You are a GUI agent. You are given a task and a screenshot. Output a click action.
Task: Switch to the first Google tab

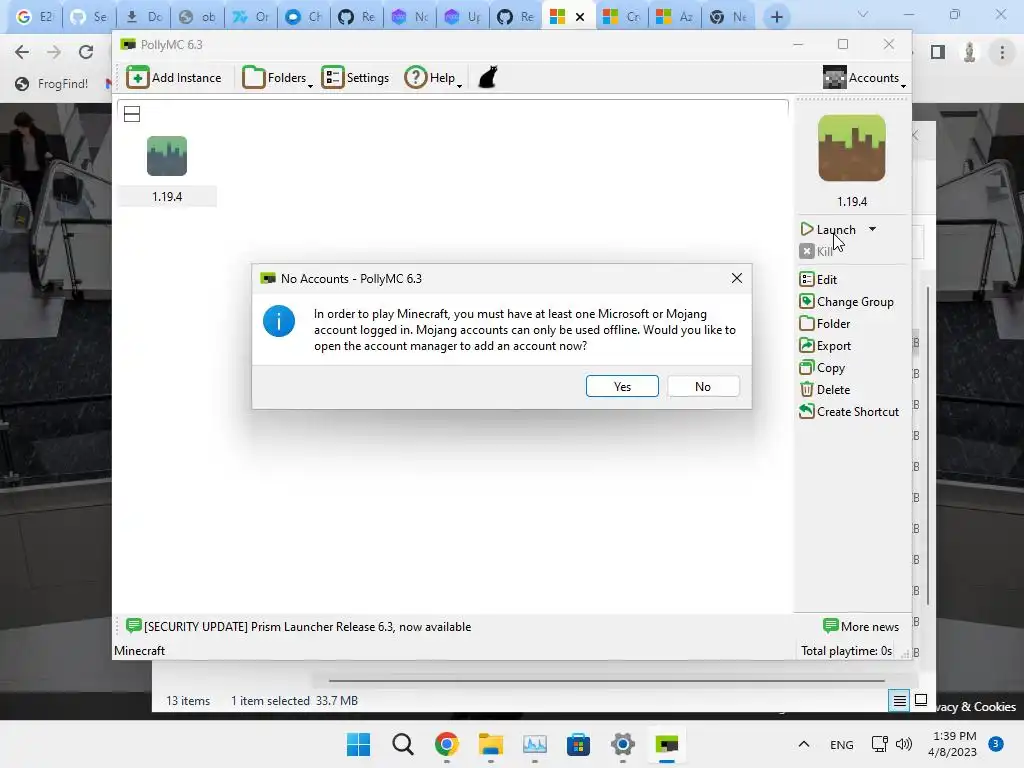click(35, 18)
